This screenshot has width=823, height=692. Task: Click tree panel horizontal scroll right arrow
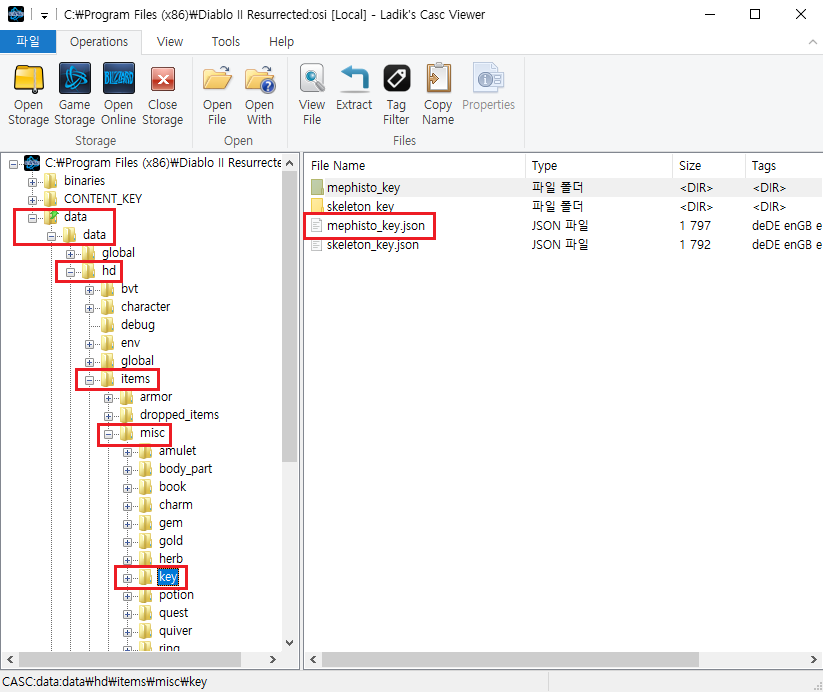tap(272, 659)
